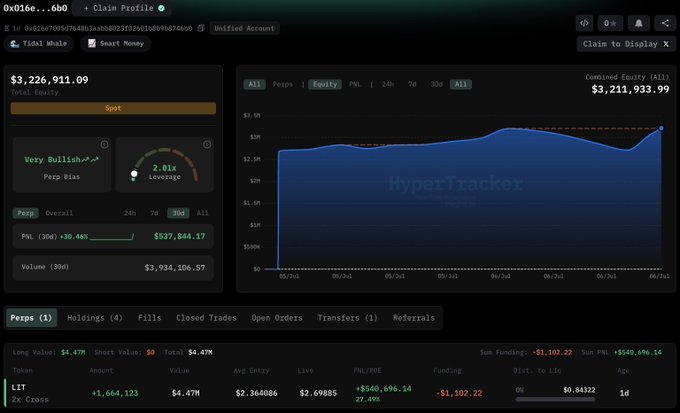This screenshot has width=680, height=413.
Task: Click latest equity chart data point
Action: (661, 128)
